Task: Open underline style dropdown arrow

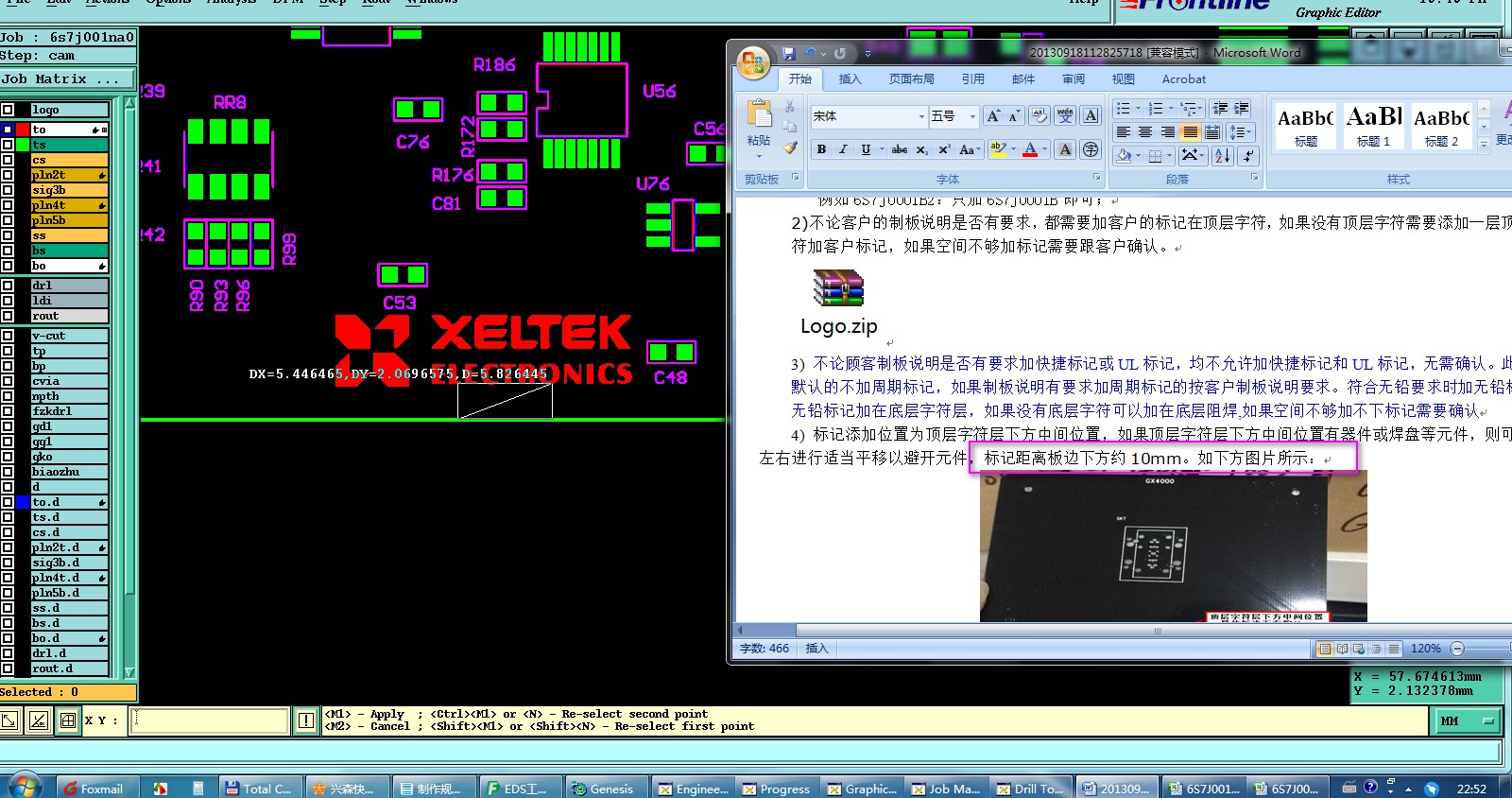Action: point(882,149)
